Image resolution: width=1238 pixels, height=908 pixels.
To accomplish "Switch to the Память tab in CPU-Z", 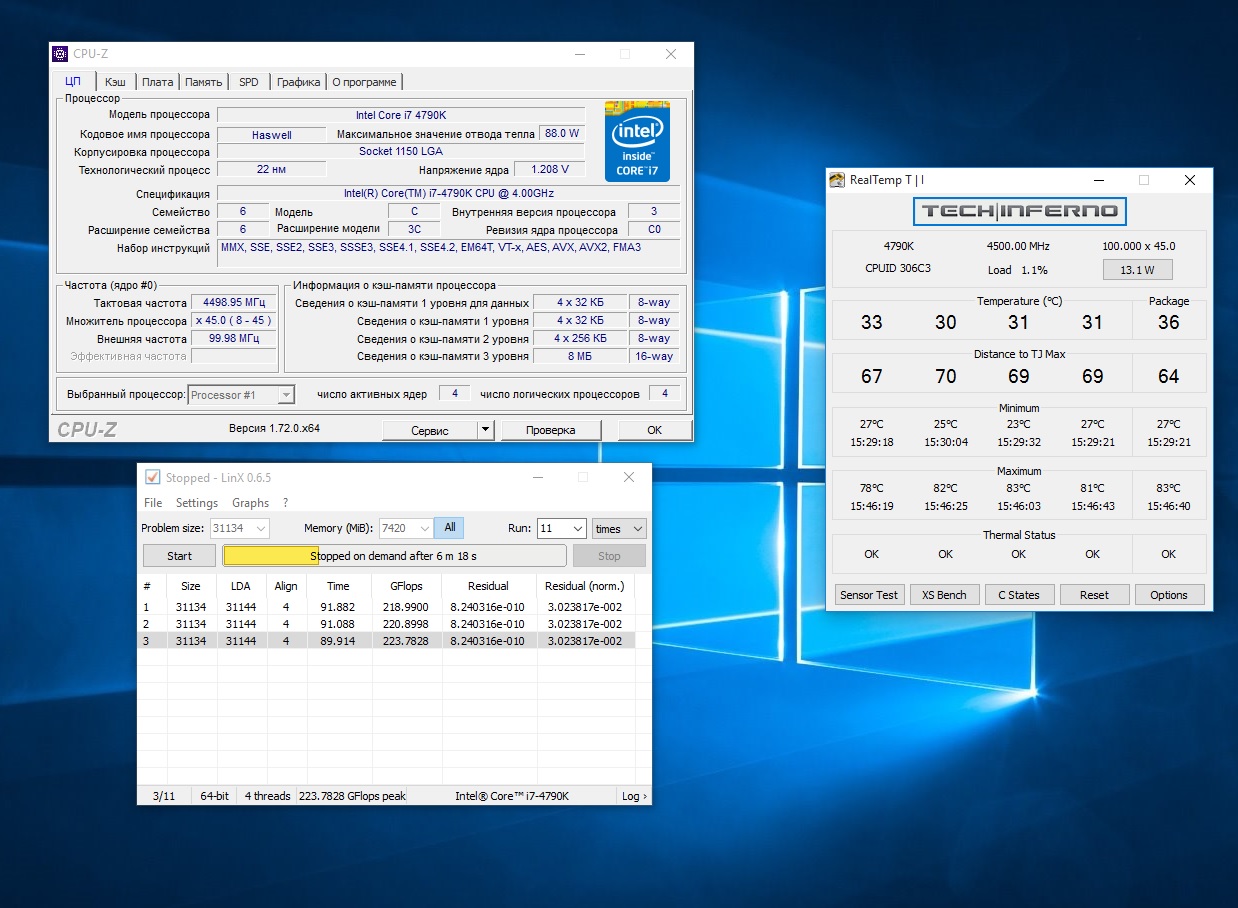I will click(203, 82).
